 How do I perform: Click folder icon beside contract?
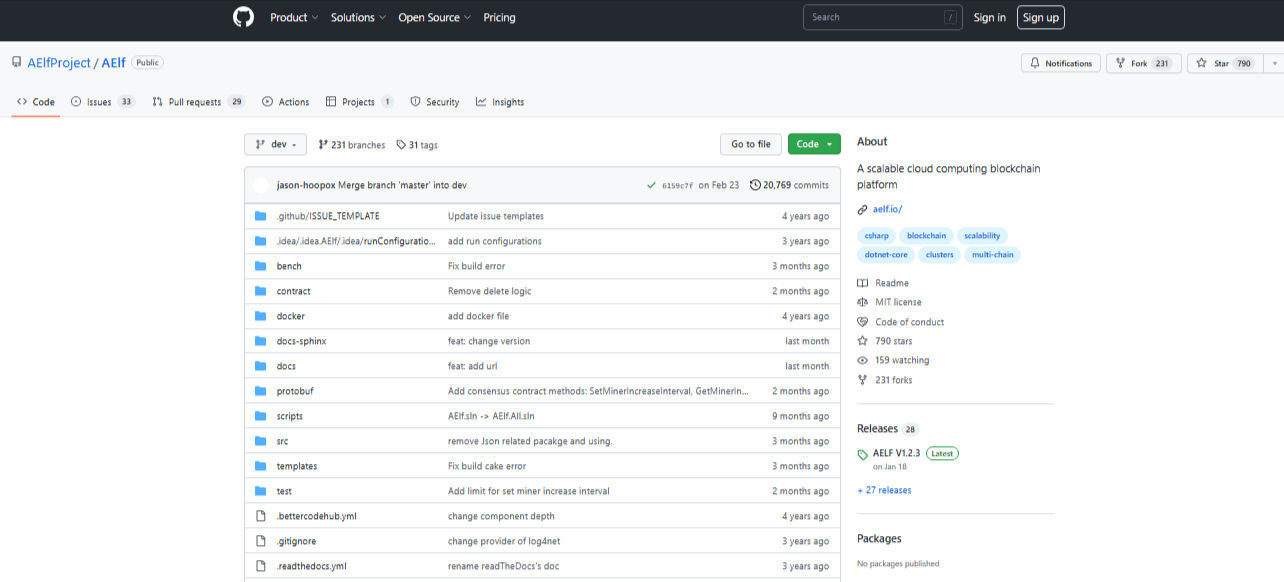click(x=260, y=291)
